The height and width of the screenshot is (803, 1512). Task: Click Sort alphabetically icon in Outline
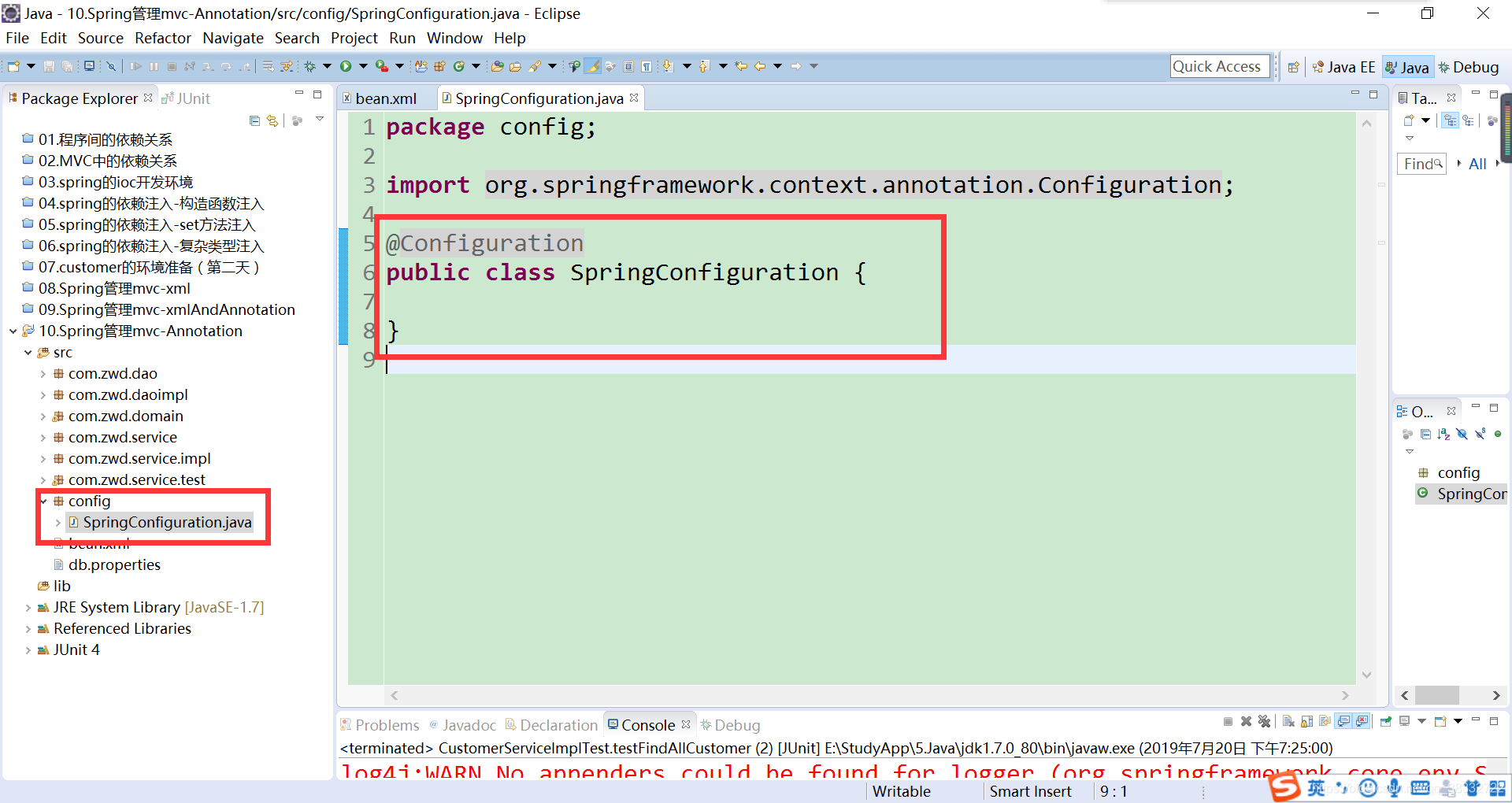[x=1443, y=434]
